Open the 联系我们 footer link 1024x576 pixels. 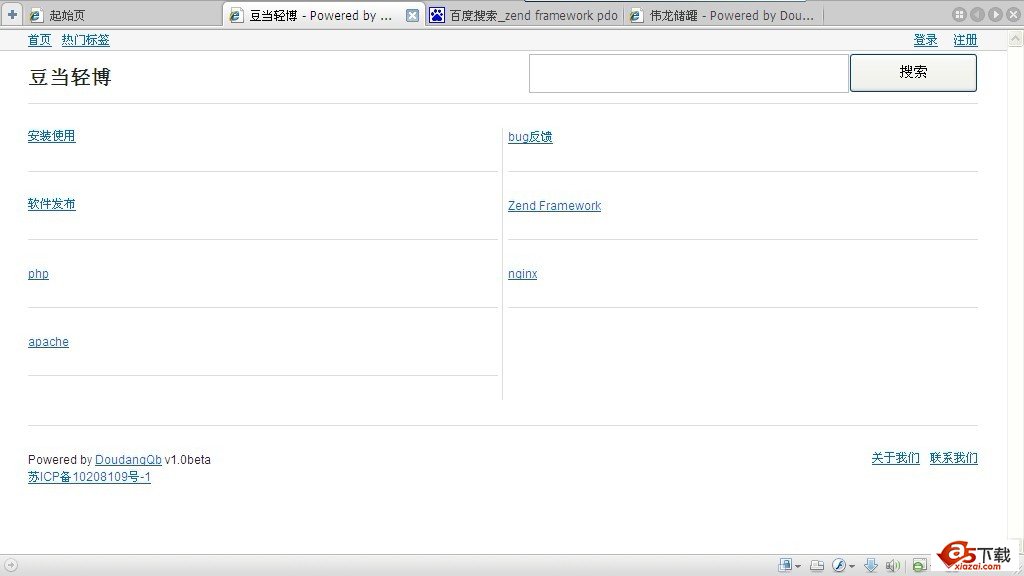[953, 458]
